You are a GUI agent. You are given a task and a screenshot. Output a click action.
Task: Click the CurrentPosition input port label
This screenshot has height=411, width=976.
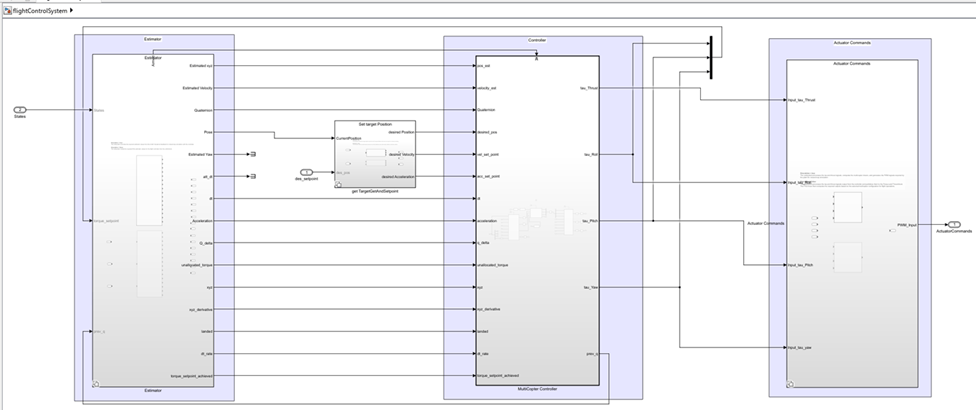[x=349, y=138]
